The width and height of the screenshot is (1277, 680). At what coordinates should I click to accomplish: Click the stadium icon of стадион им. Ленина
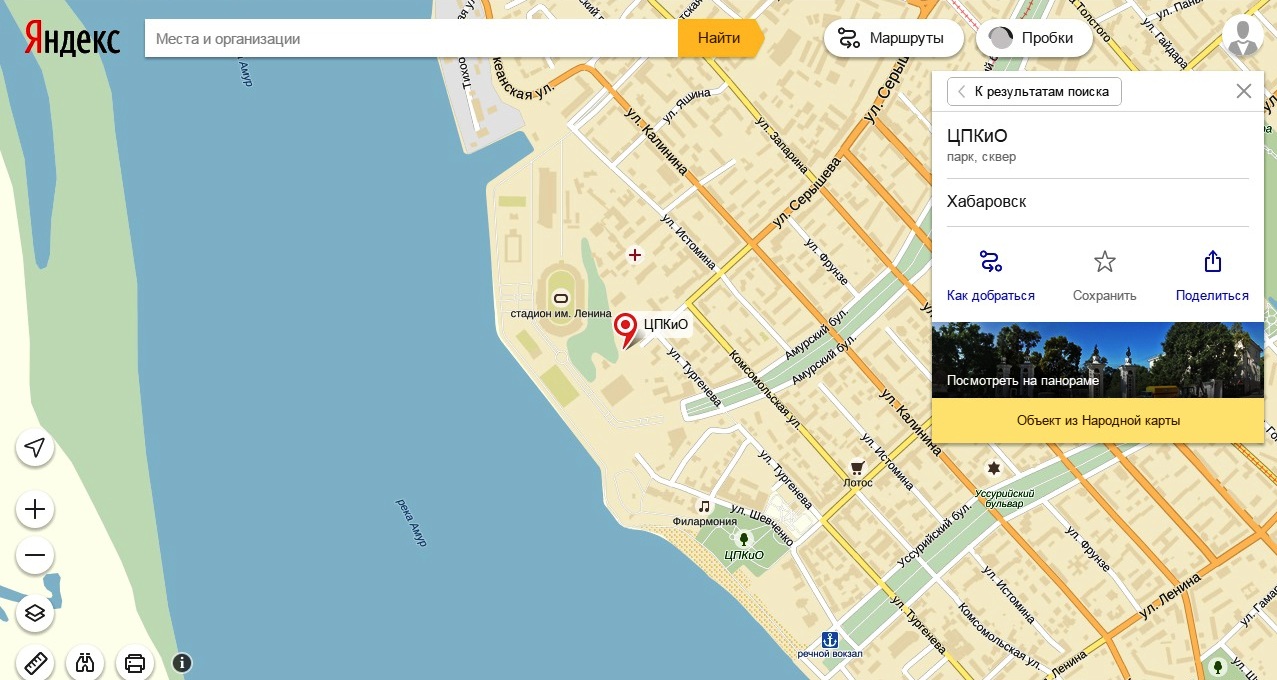coord(560,297)
